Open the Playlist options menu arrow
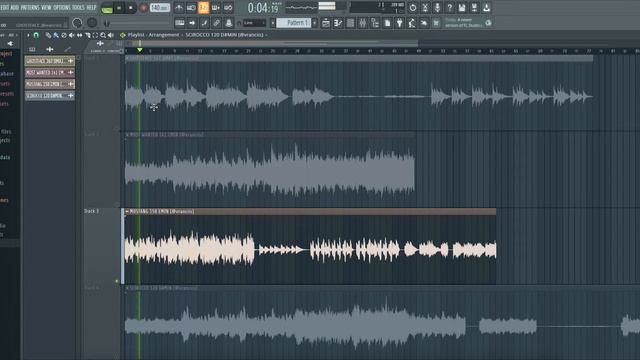This screenshot has height=360, width=640. (28, 36)
